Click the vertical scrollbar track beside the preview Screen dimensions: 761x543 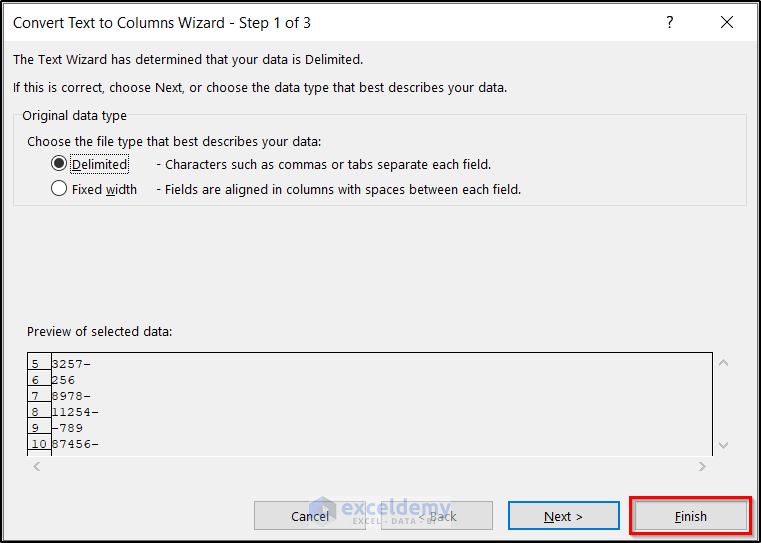point(724,404)
